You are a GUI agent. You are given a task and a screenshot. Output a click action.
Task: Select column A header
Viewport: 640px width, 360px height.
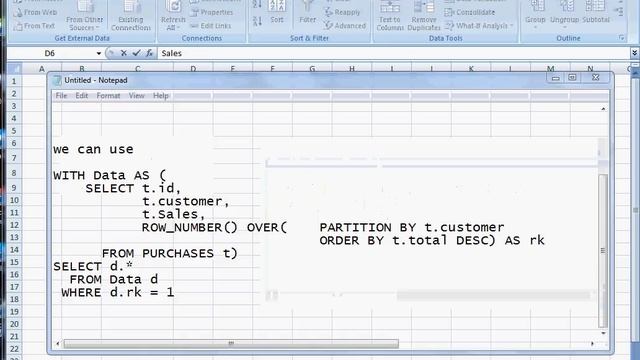(41, 69)
